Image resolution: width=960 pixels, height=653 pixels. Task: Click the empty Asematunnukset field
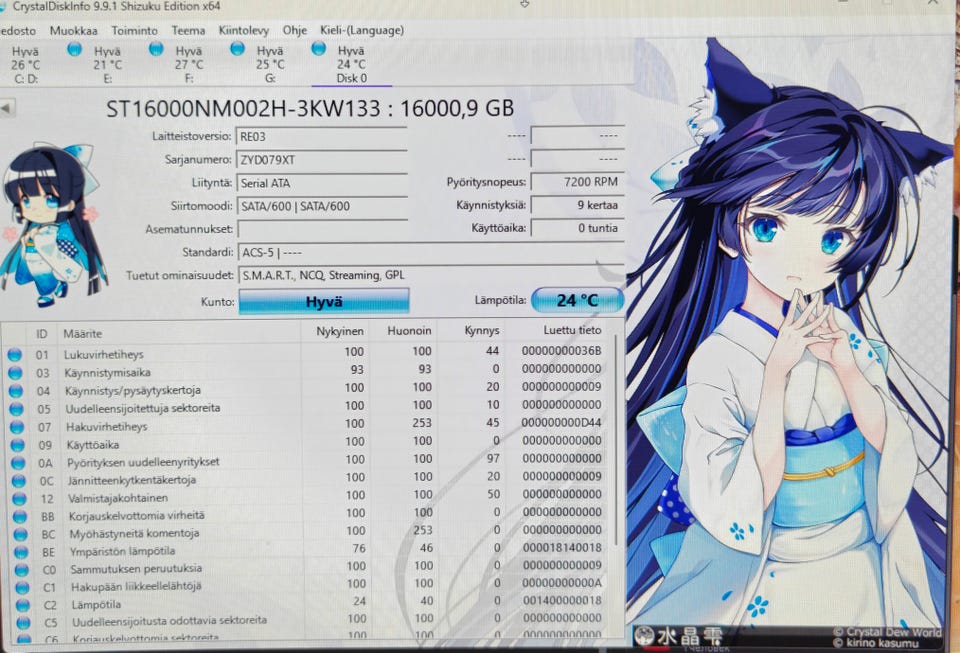click(323, 229)
